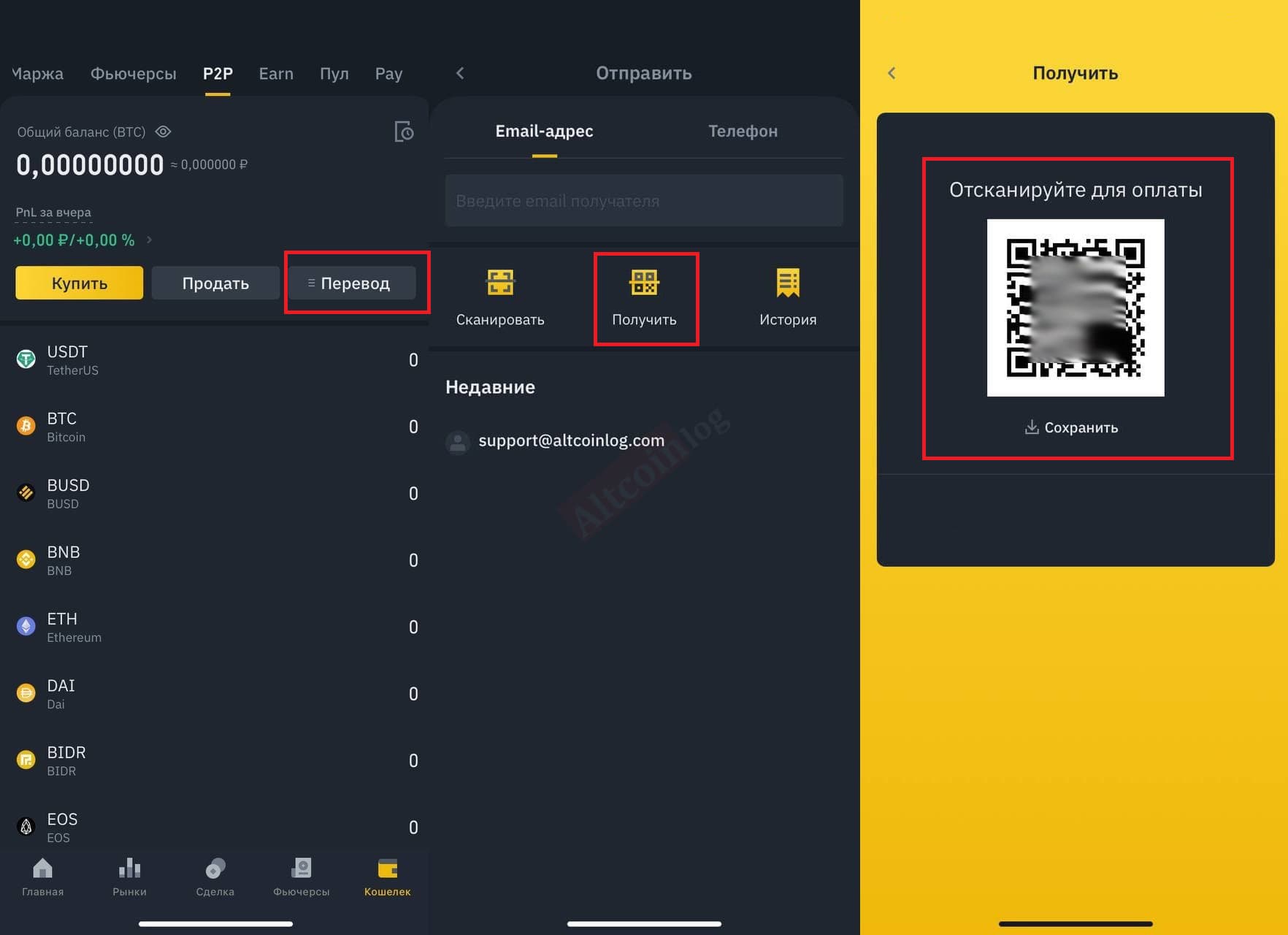Click the ETH Ethereum coin icon
Image resolution: width=1288 pixels, height=935 pixels.
click(26, 627)
